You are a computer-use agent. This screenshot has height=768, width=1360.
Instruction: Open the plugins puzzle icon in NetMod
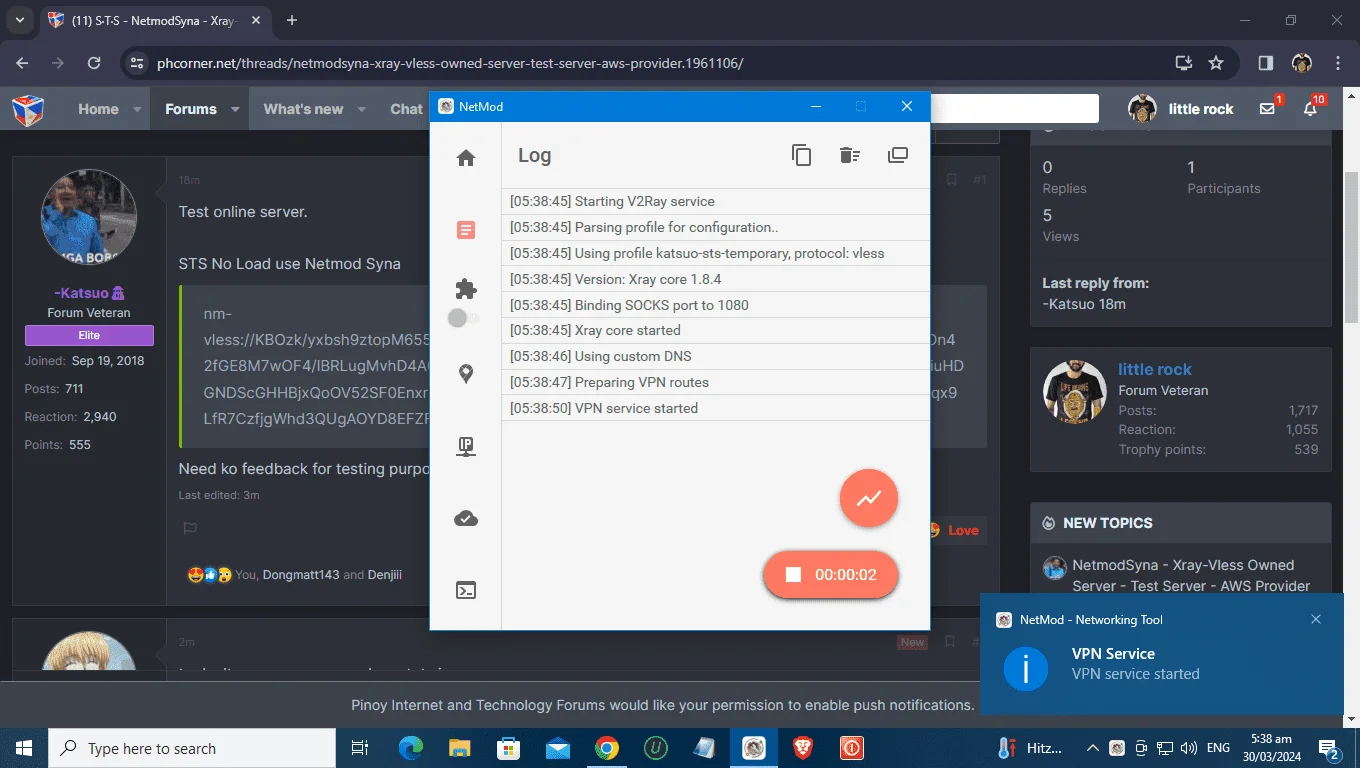point(466,289)
